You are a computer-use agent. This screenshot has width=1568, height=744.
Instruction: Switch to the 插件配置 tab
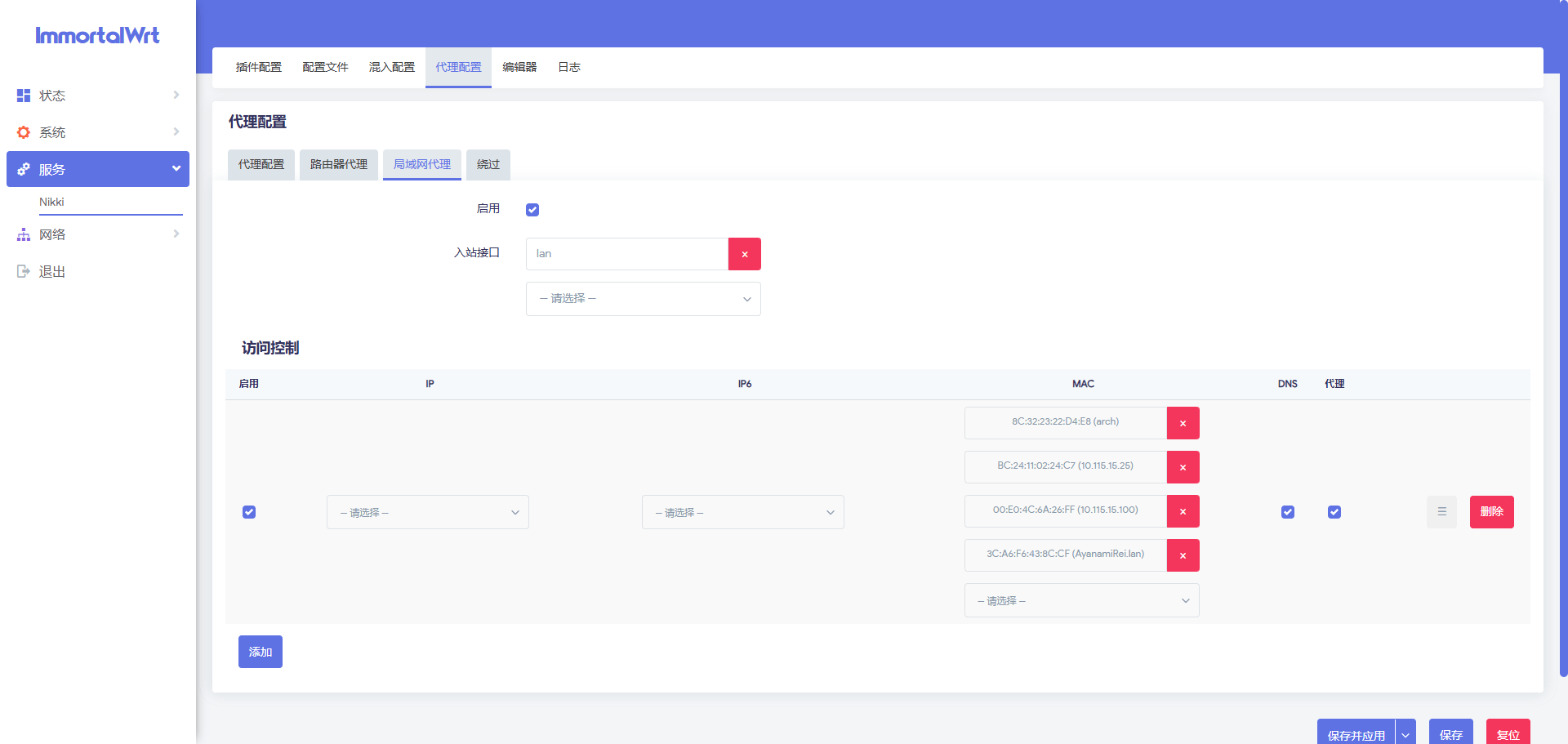259,67
